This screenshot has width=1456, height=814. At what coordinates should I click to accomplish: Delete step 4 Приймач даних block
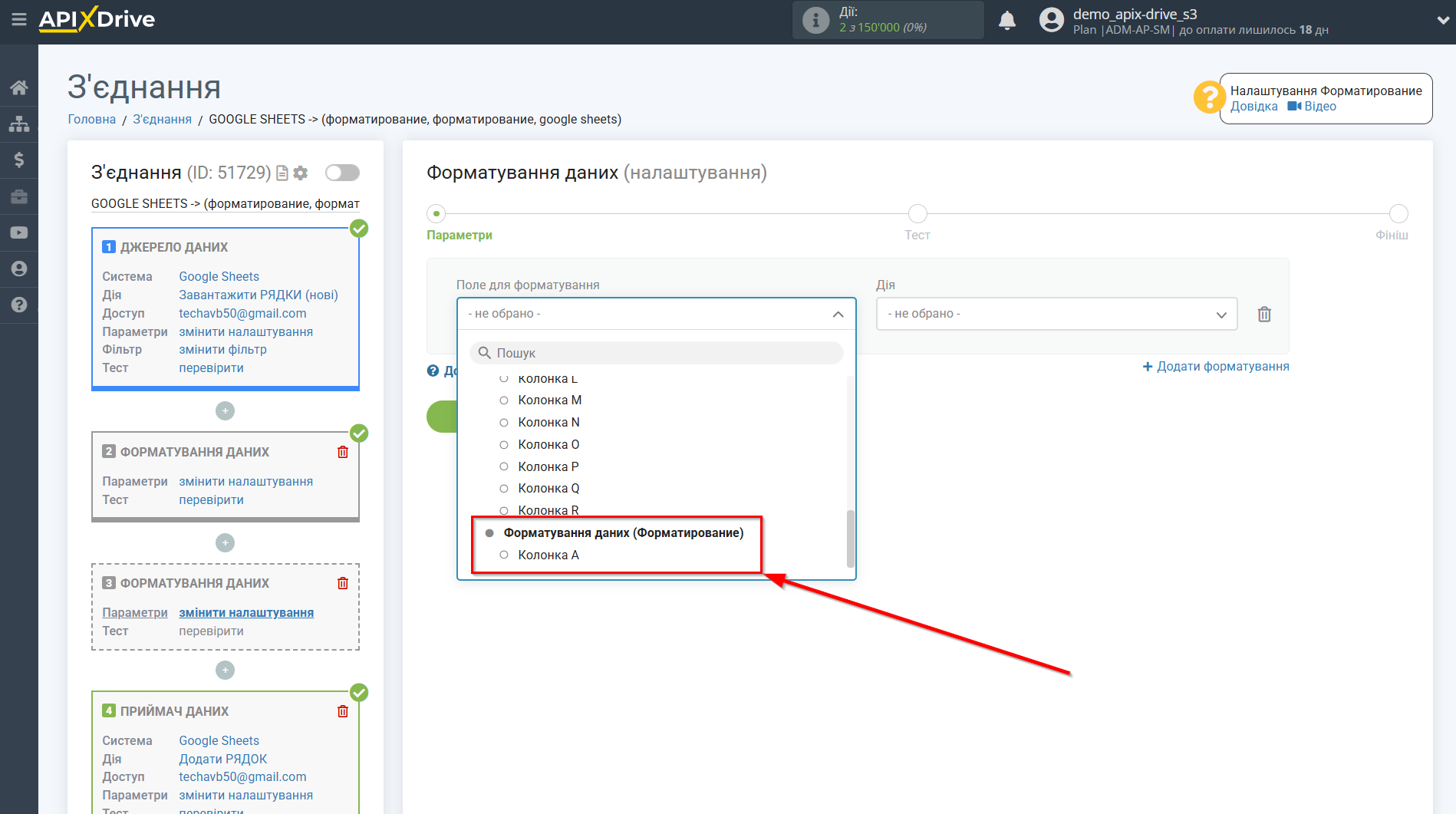coord(343,711)
